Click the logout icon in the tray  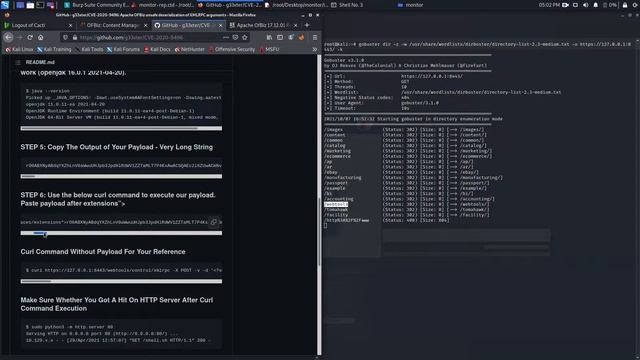[x=635, y=5]
